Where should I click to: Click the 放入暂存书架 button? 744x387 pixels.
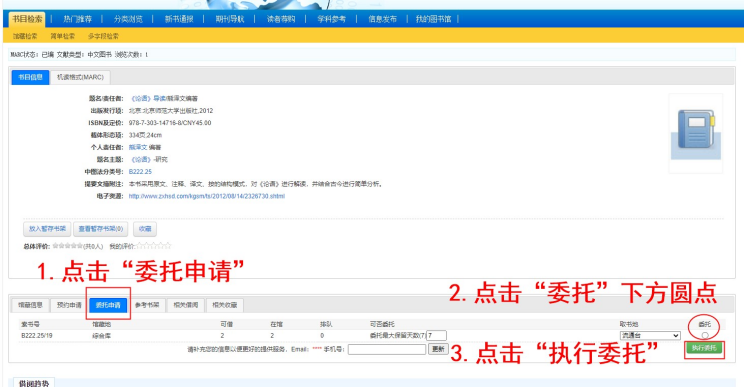(47, 229)
